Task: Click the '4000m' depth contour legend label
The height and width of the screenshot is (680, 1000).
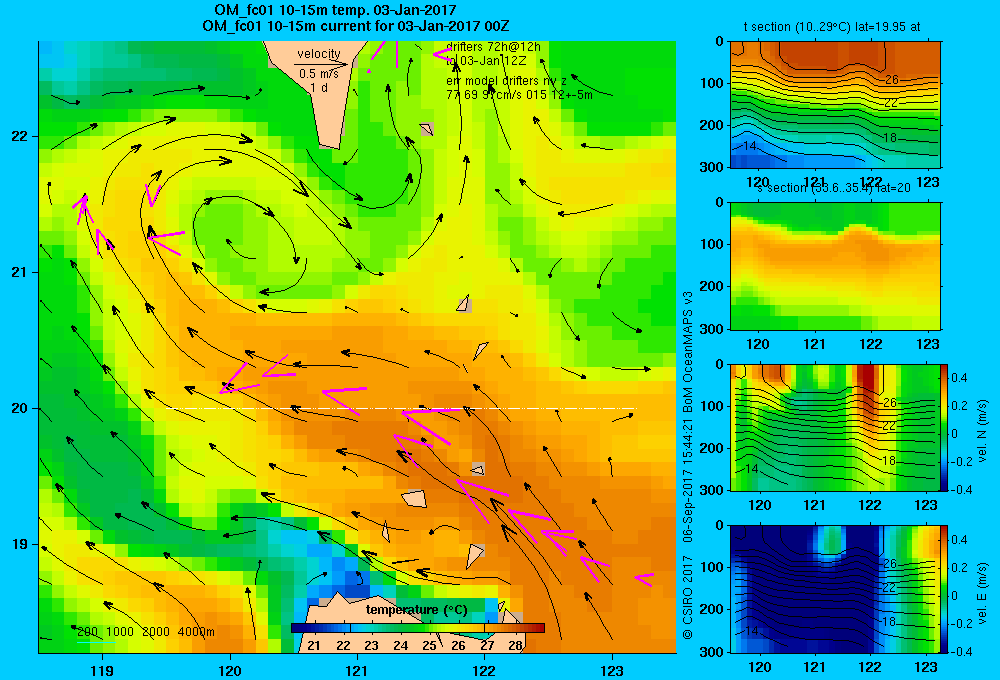Action: coord(196,632)
